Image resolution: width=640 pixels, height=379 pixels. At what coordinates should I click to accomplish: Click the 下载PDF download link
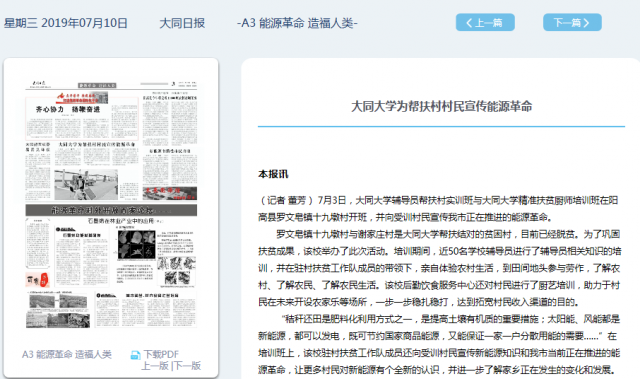coord(161,354)
